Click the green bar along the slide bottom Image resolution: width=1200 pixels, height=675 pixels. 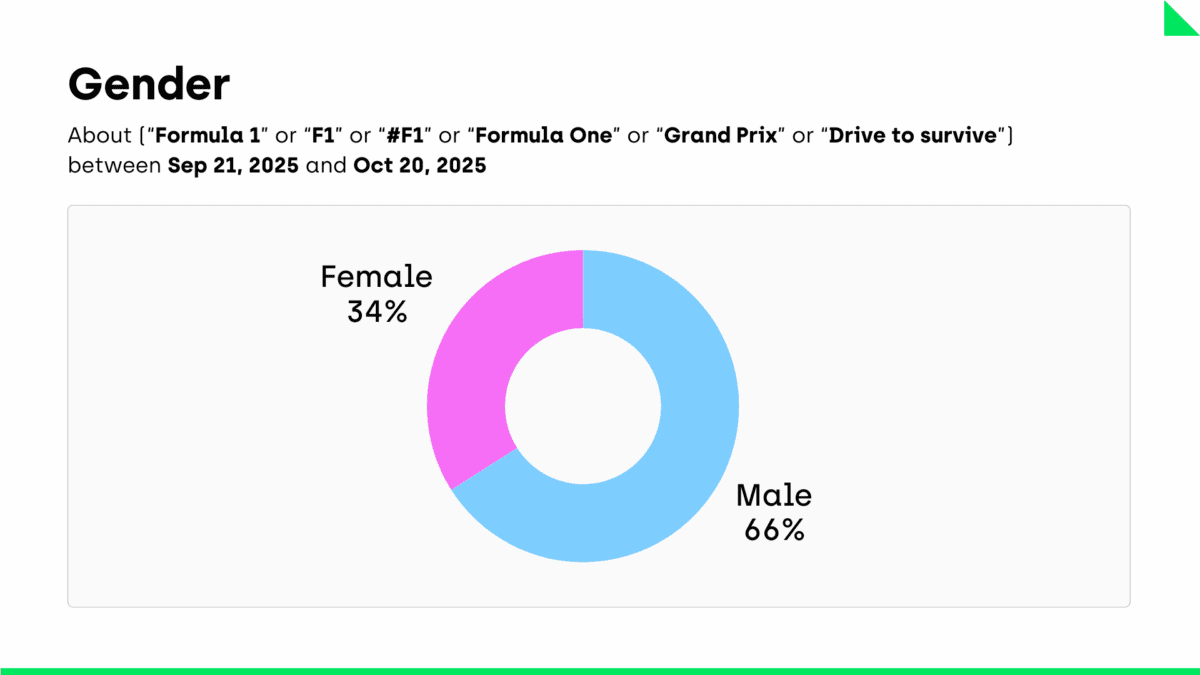pos(600,671)
